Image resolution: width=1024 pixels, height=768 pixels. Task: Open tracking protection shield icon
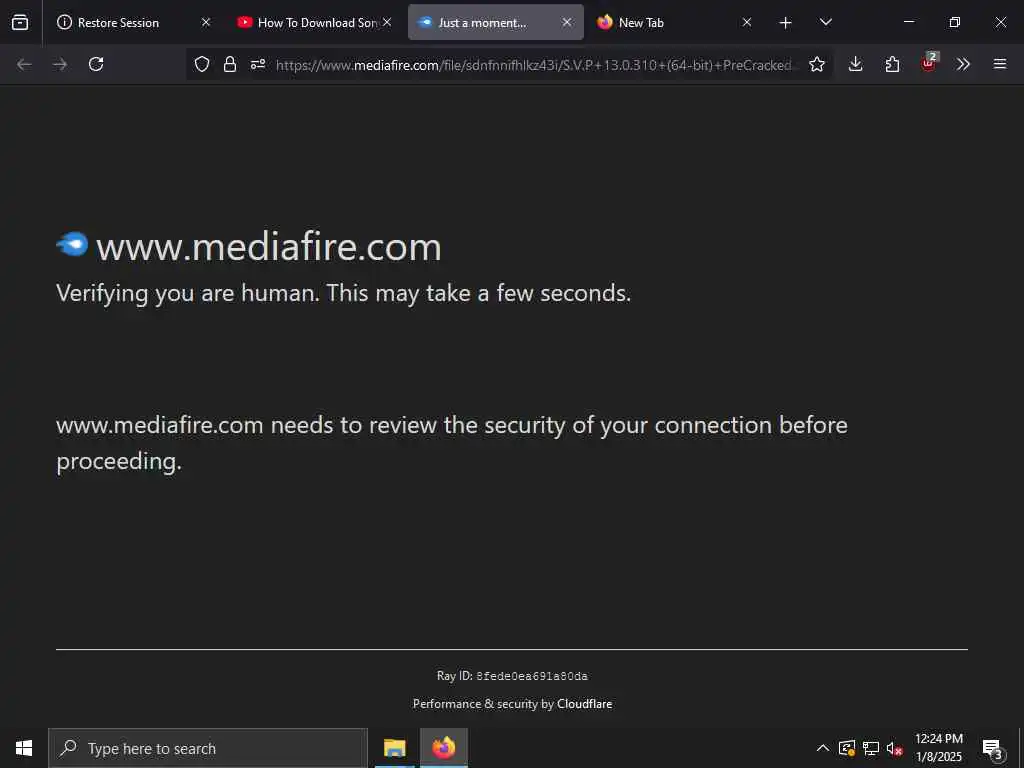[202, 64]
